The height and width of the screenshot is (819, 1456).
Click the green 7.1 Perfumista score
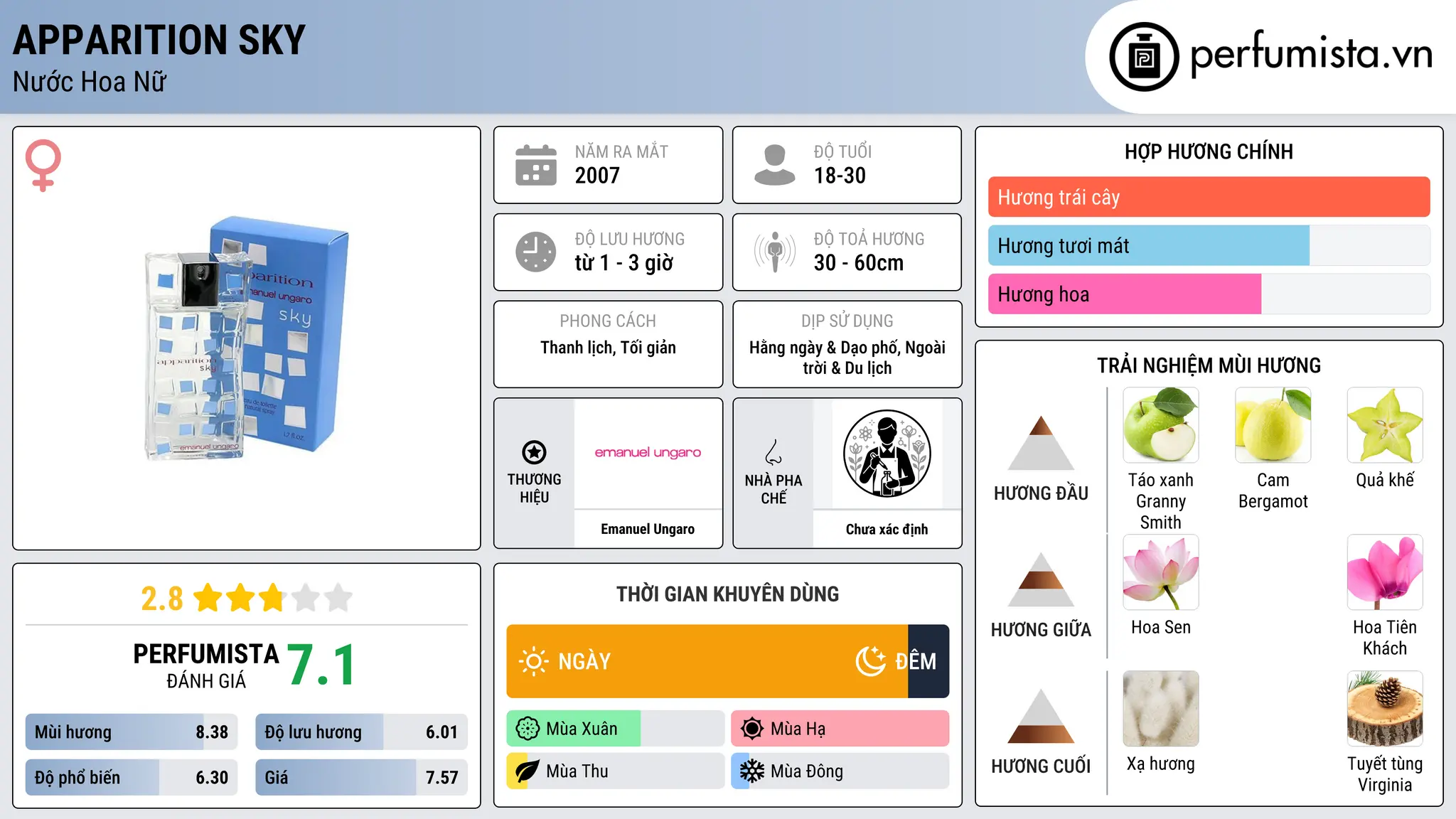click(x=321, y=665)
